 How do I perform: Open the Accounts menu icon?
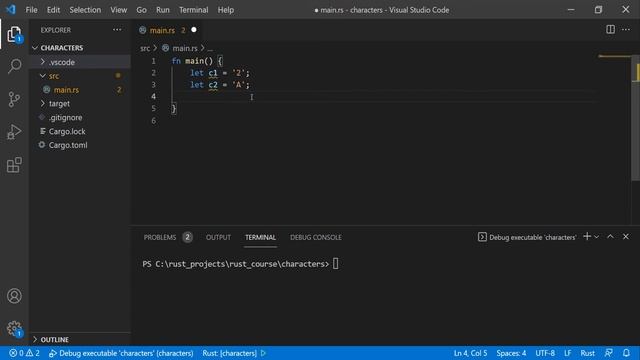coord(14,296)
